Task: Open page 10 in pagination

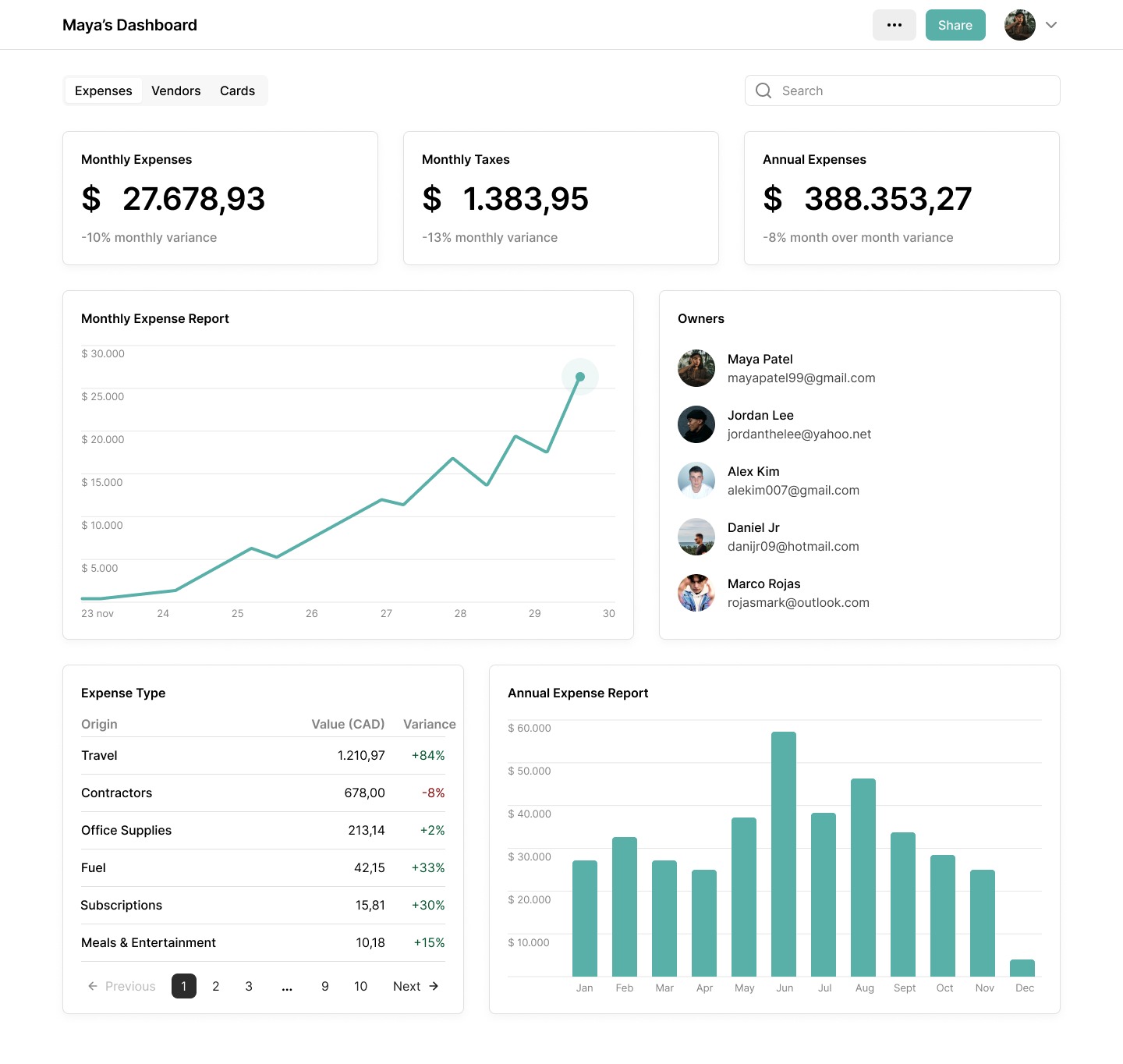Action: coord(360,986)
